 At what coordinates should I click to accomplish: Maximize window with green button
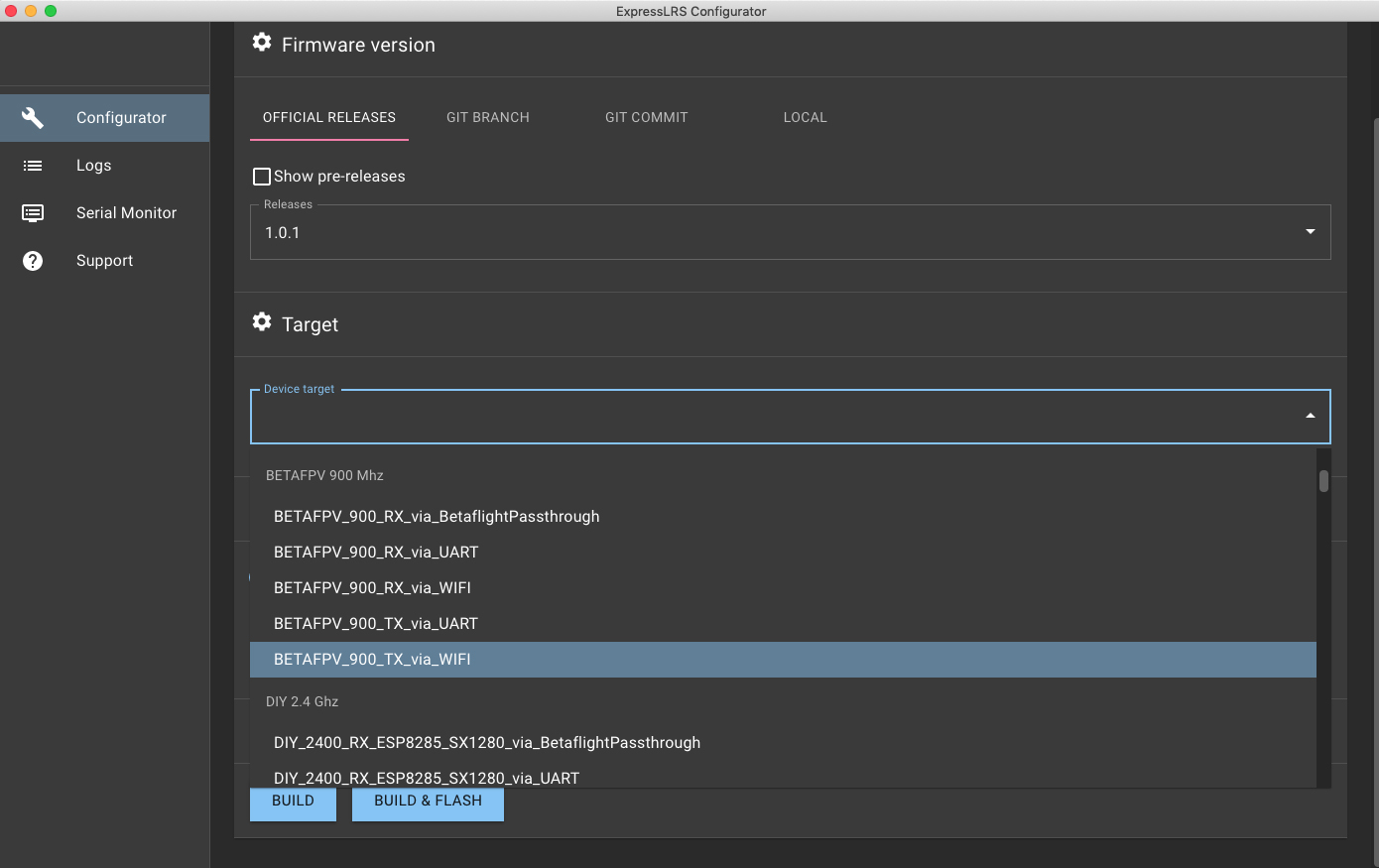tap(51, 11)
